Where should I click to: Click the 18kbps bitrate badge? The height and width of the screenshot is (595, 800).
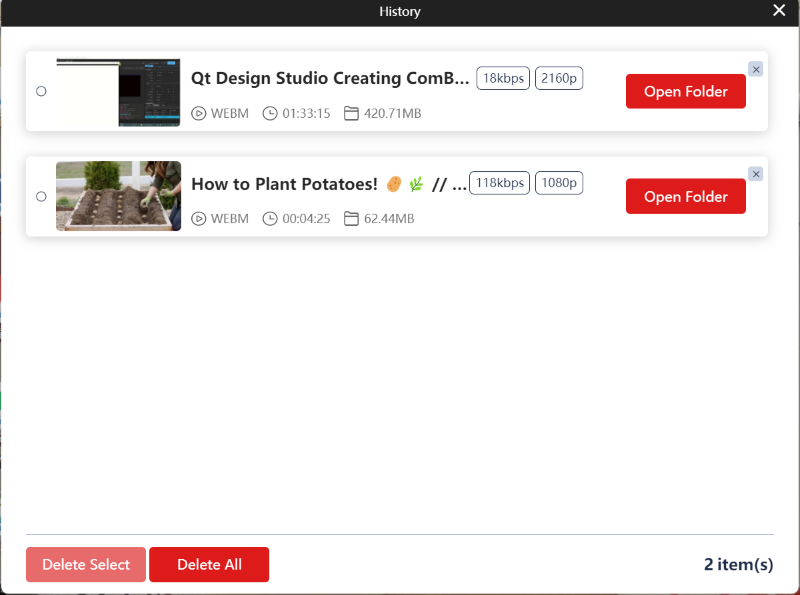pos(503,78)
